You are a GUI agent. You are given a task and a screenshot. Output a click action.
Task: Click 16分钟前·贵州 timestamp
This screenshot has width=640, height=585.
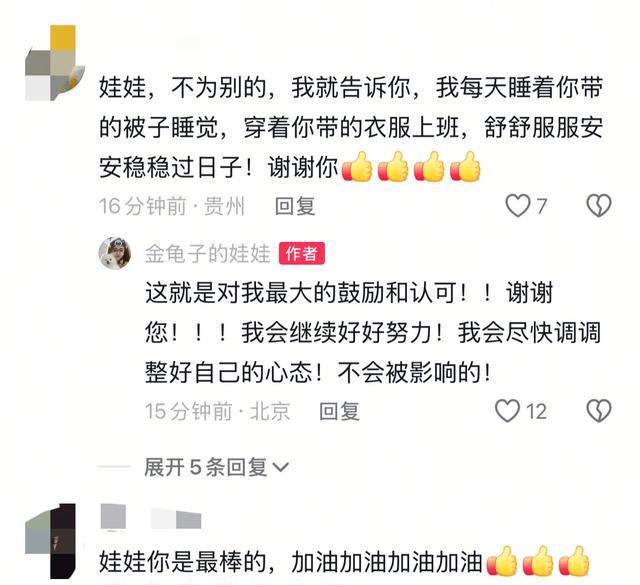(x=172, y=206)
